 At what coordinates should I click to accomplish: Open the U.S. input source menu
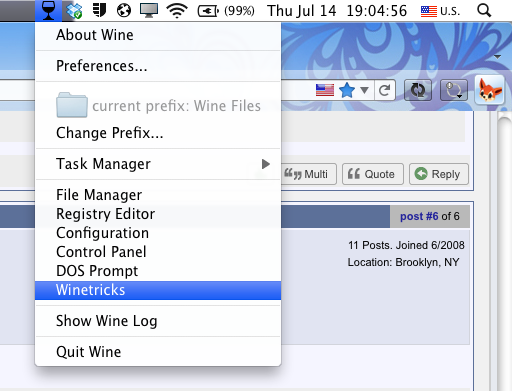point(440,11)
